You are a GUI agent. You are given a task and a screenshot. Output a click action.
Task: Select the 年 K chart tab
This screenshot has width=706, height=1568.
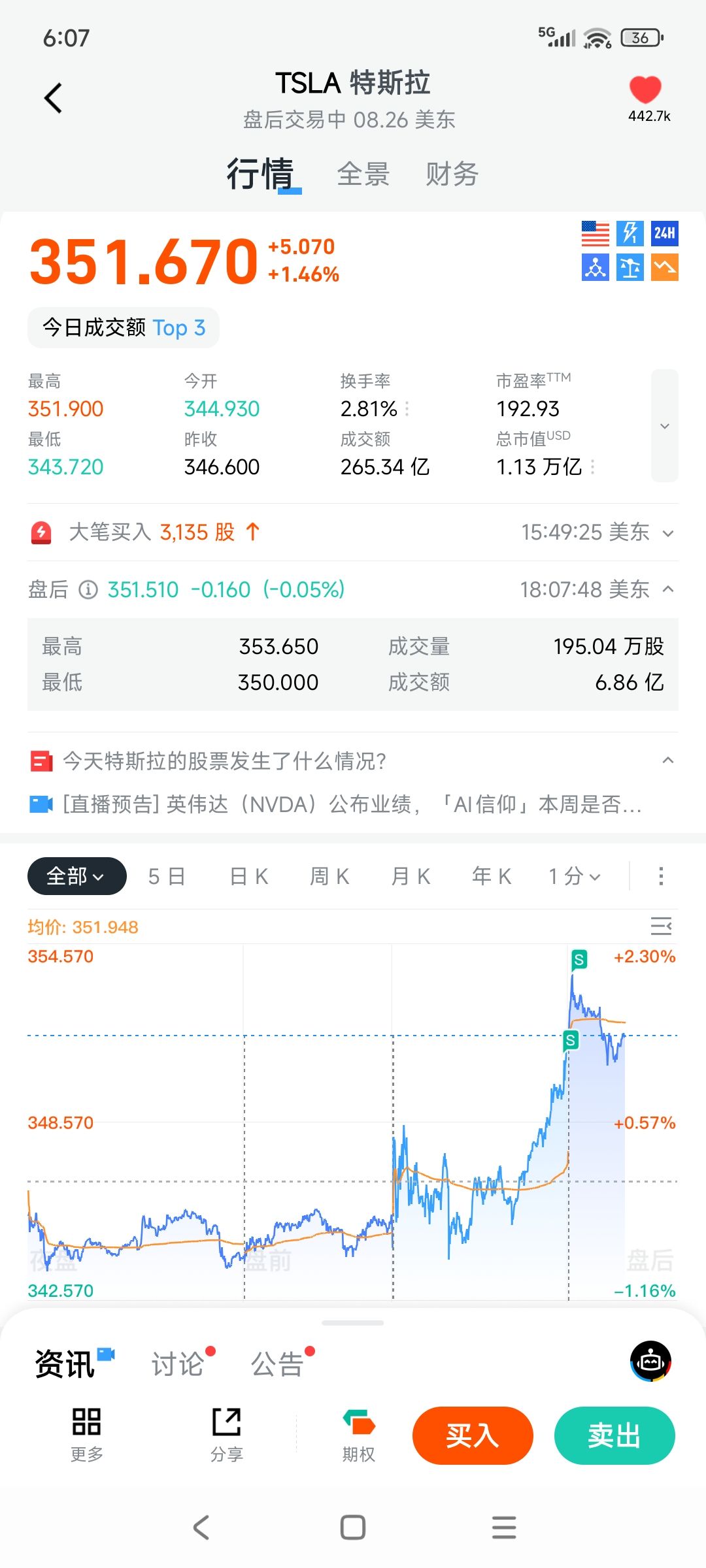(492, 876)
